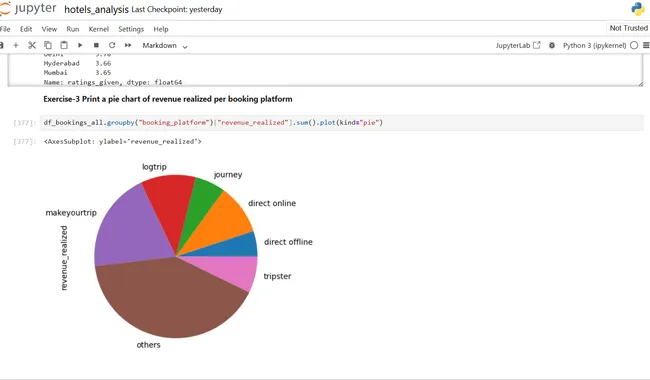Open the Kernel menu
Image resolution: width=650 pixels, height=380 pixels.
(99, 29)
